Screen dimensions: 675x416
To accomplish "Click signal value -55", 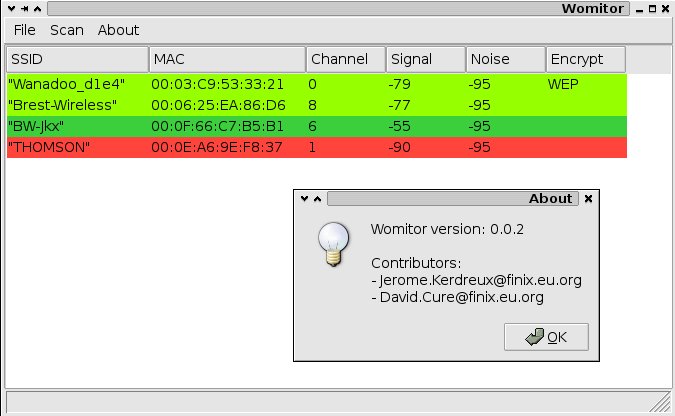I will point(399,127).
